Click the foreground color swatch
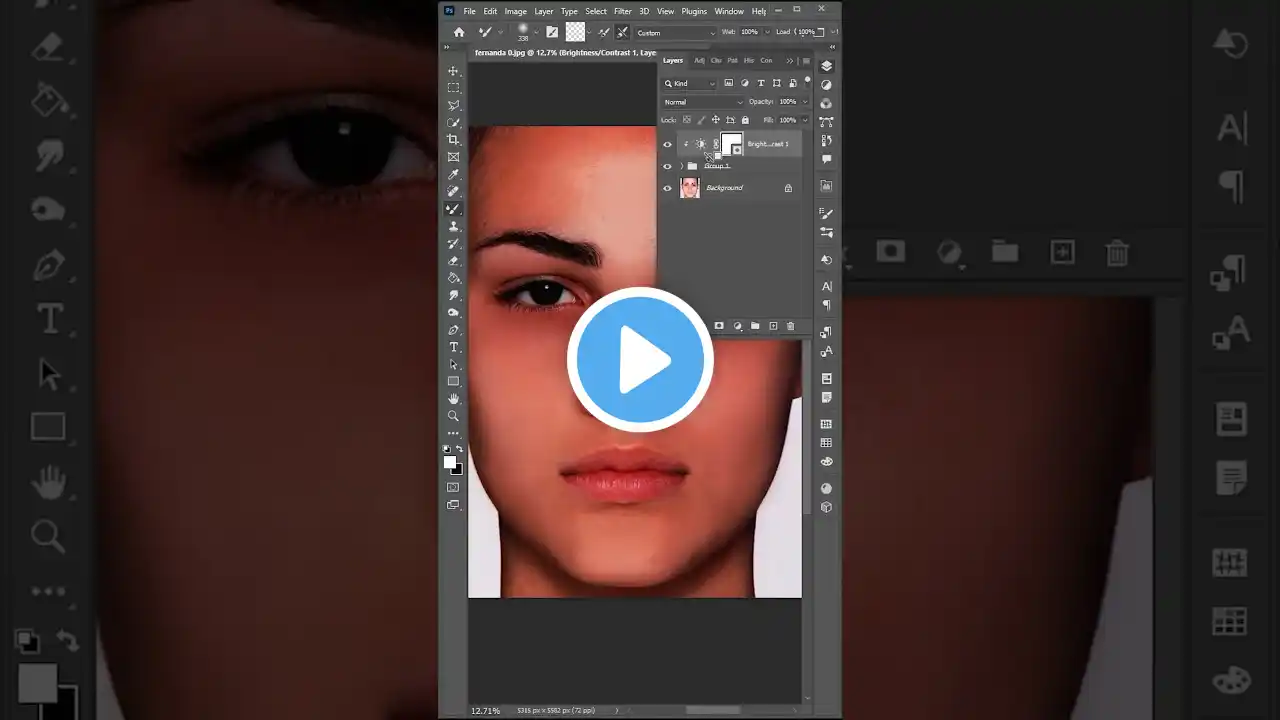The height and width of the screenshot is (720, 1280). [x=448, y=459]
